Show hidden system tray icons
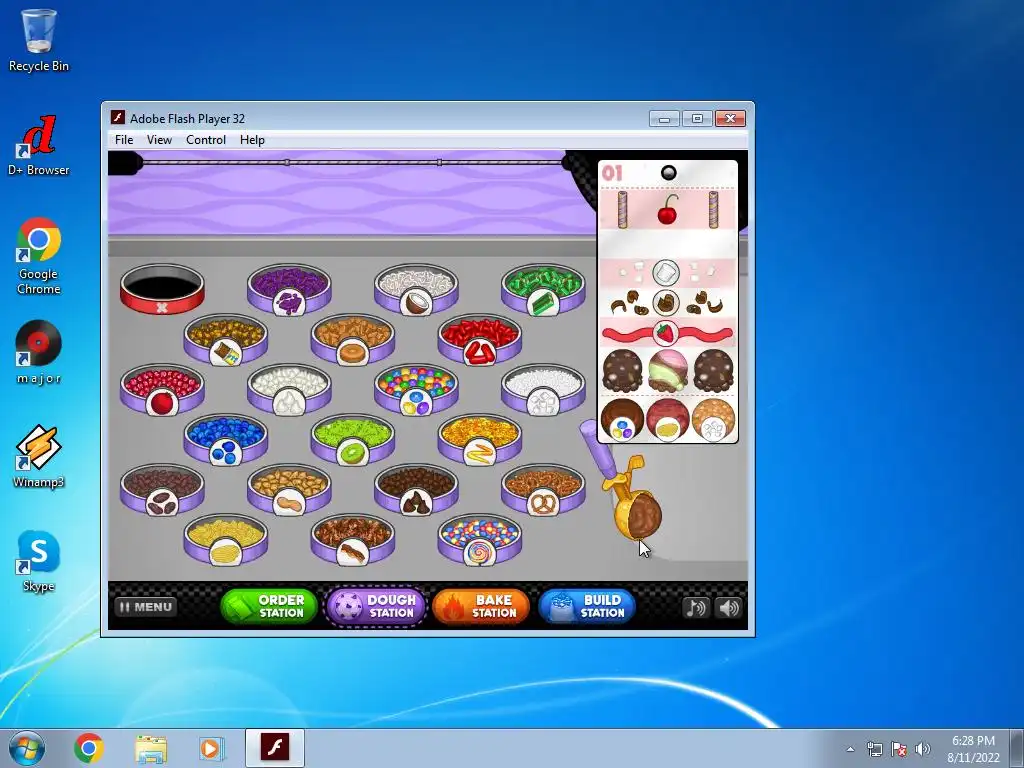 [850, 749]
